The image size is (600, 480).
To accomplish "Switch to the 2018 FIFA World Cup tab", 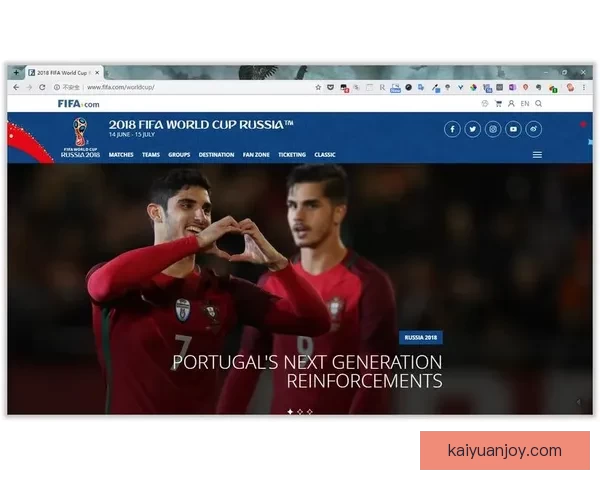I will coord(62,73).
